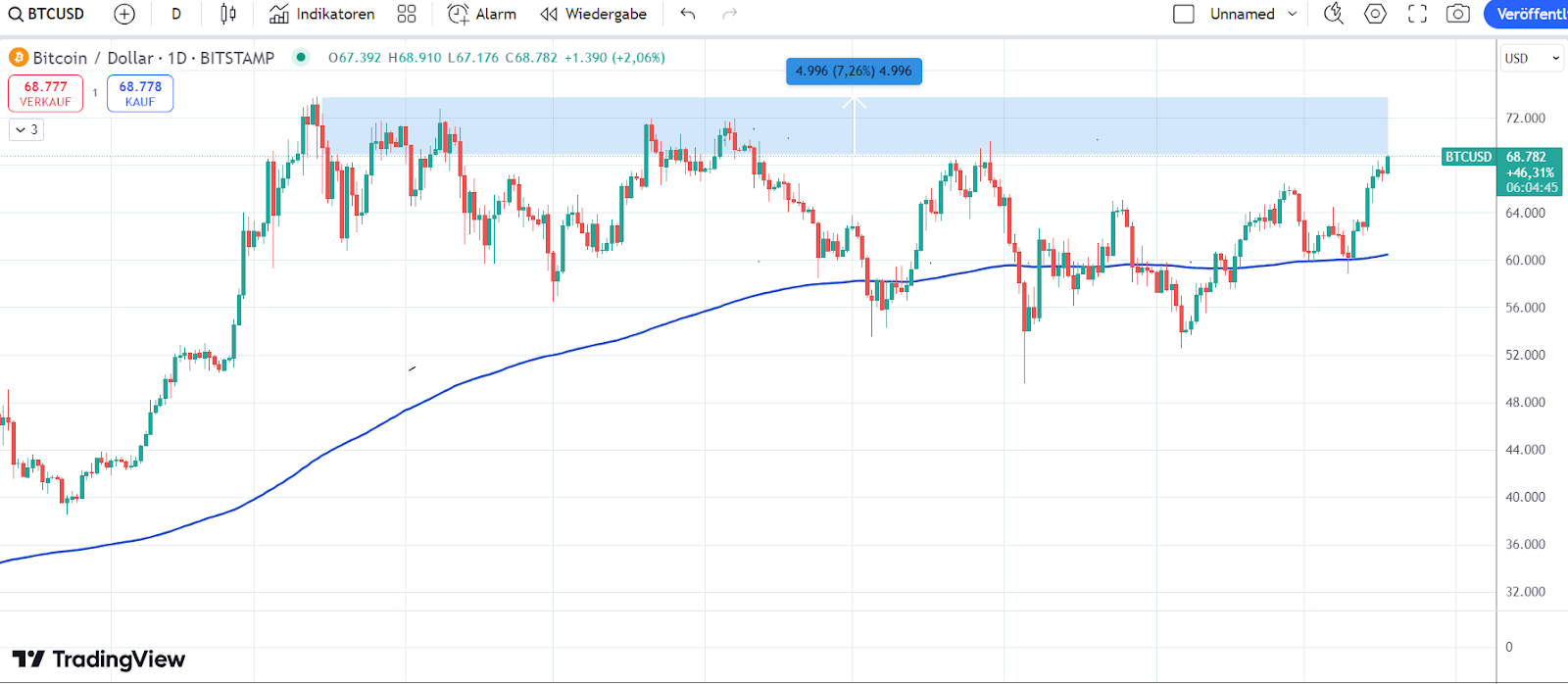Click the Bitcoin coin icon
Image resolution: width=1568 pixels, height=684 pixels.
point(19,58)
